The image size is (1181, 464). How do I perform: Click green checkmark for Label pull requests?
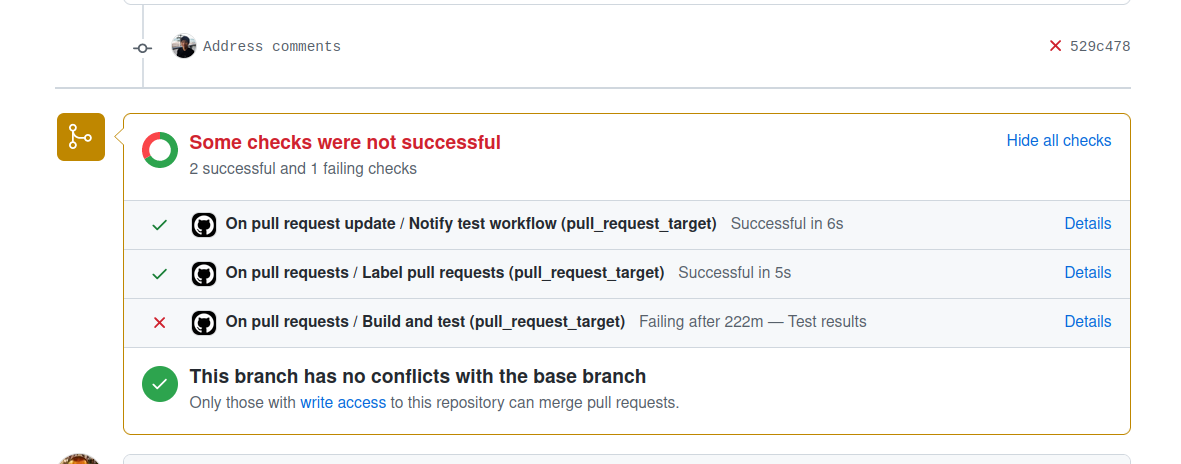pyautogui.click(x=159, y=274)
